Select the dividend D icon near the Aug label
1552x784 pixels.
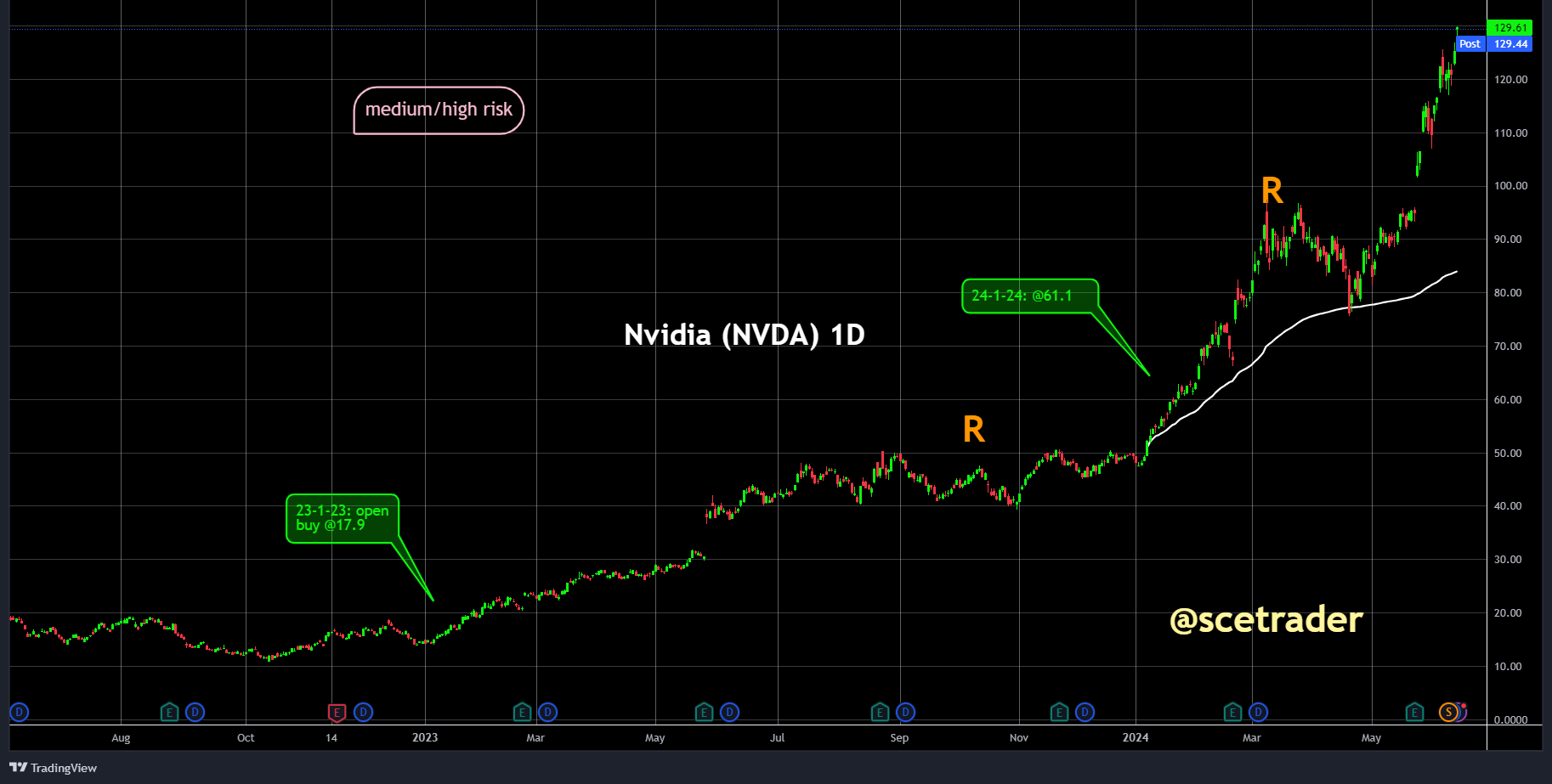tap(195, 712)
